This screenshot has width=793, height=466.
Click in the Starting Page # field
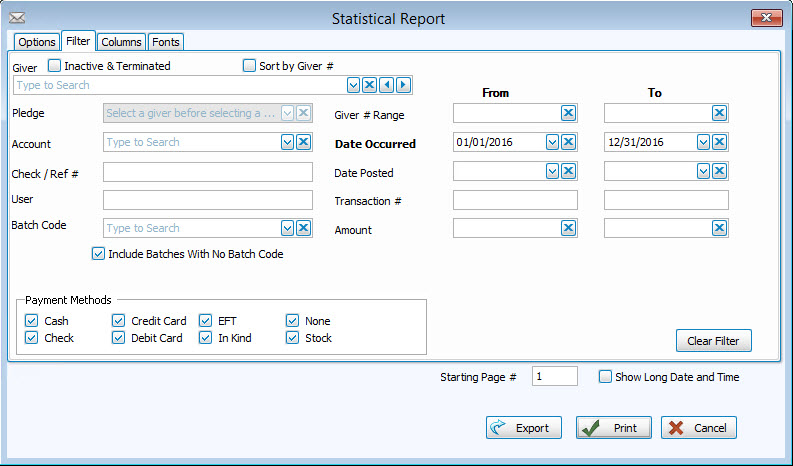(x=554, y=377)
